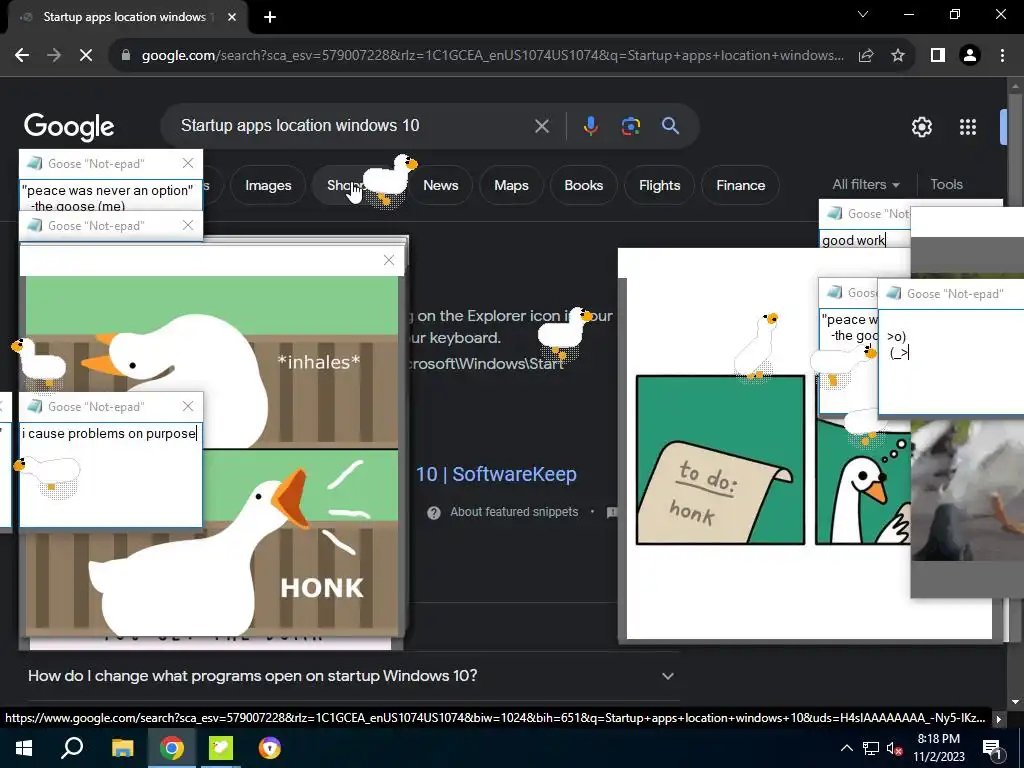Search by image with Google Lens
This screenshot has height=768, width=1024.
point(630,126)
